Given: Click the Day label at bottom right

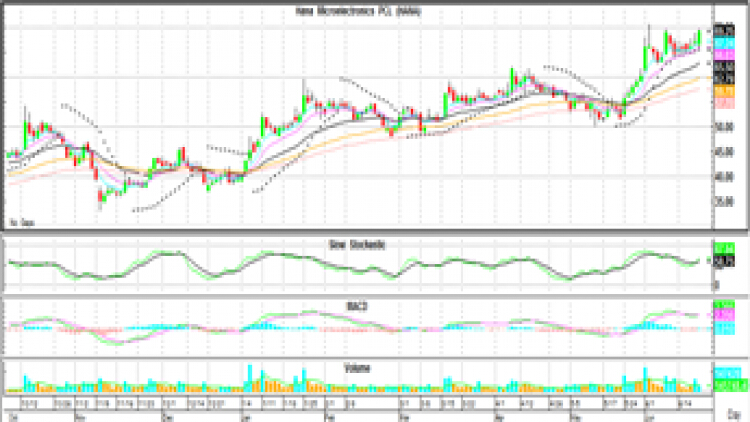Looking at the screenshot, I should 733,414.
